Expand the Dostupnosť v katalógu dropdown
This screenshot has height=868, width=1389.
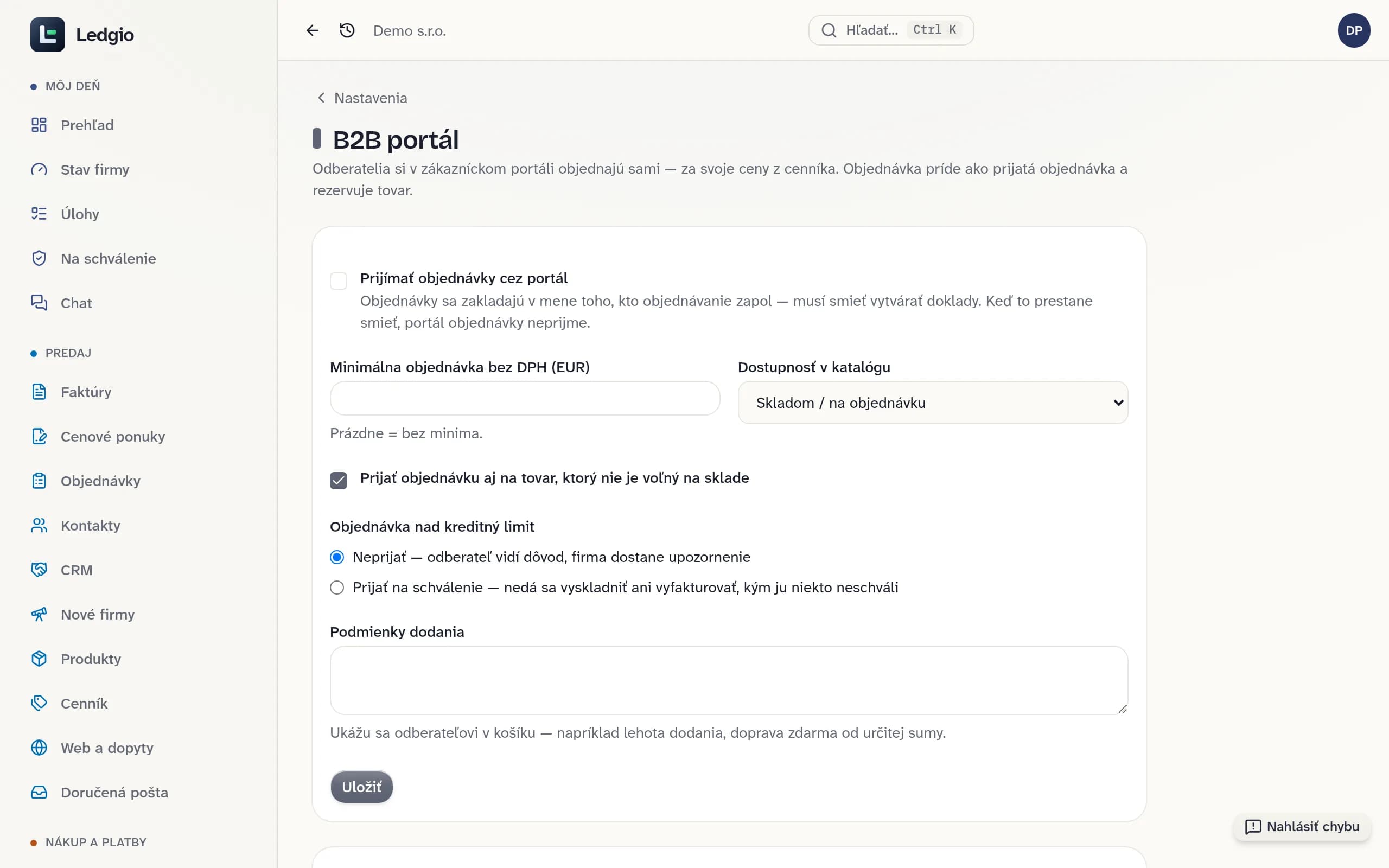[933, 403]
